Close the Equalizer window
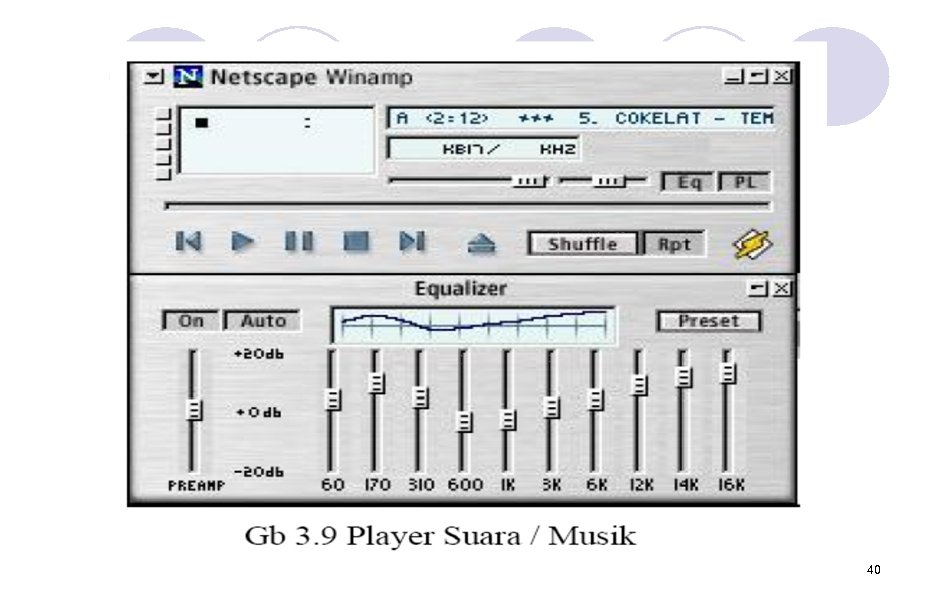The height and width of the screenshot is (612, 936). tap(781, 288)
